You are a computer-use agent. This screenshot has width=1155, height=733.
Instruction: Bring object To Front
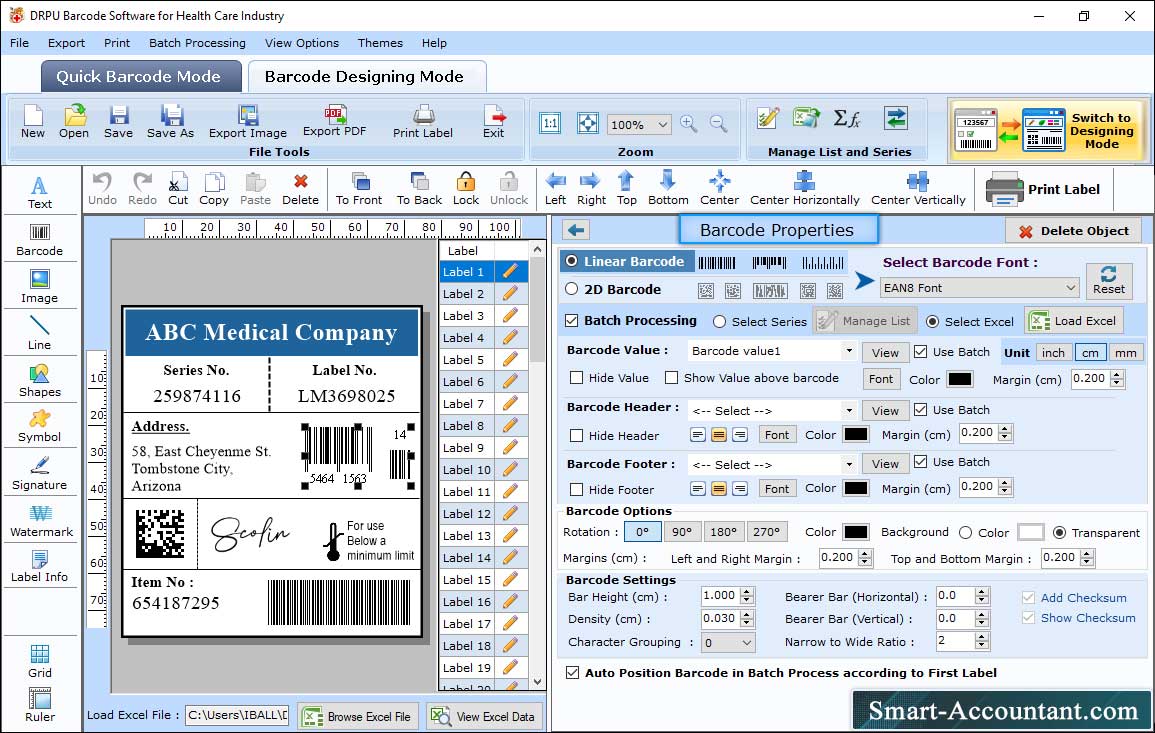click(359, 189)
